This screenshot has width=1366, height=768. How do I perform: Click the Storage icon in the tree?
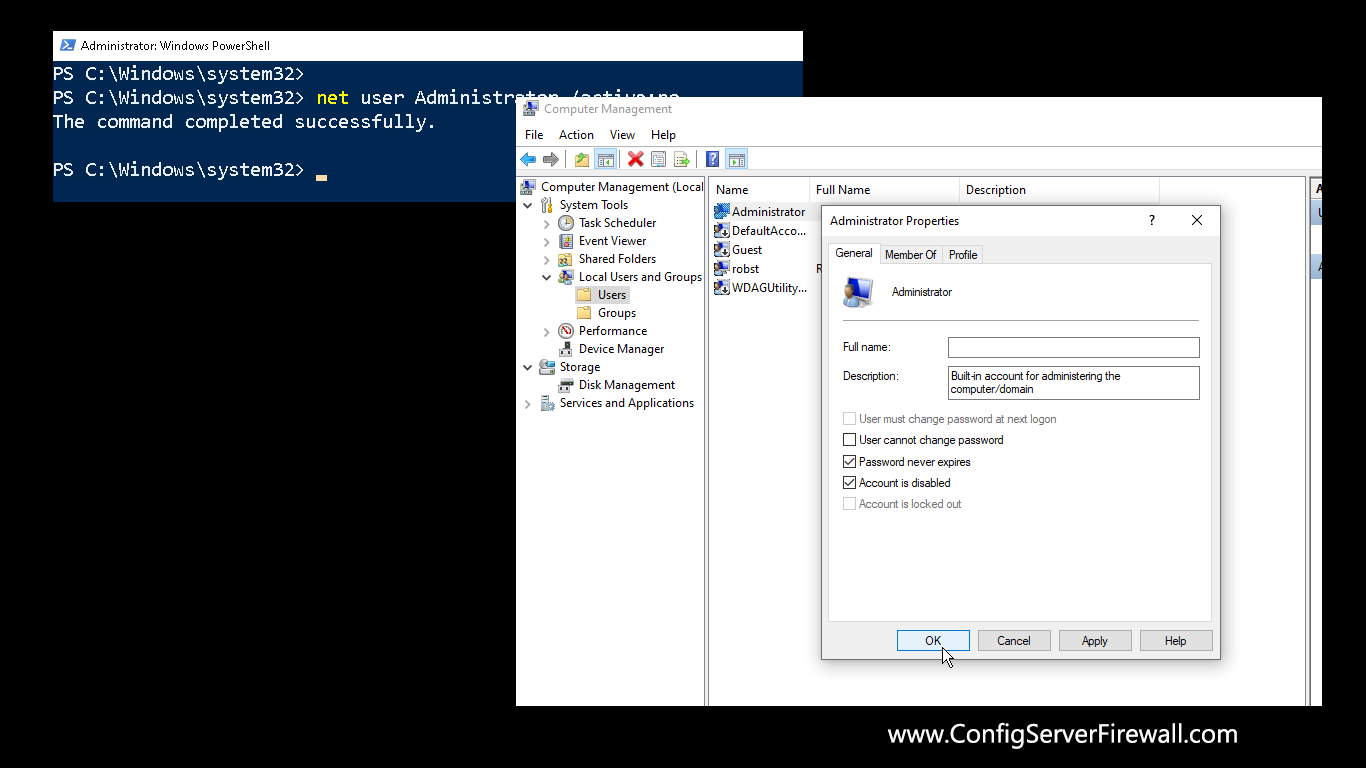547,367
